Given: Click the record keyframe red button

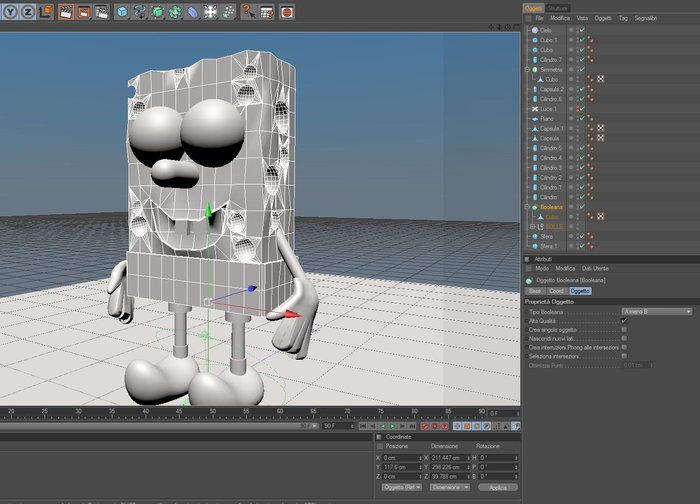Looking at the screenshot, I should tap(425, 426).
